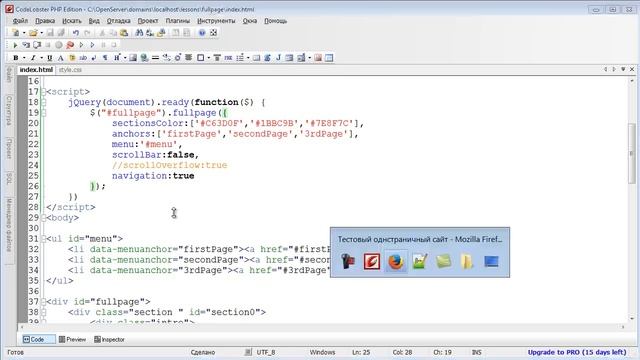Open the Отладка menu
This screenshot has width=640, height=360.
[118, 21]
